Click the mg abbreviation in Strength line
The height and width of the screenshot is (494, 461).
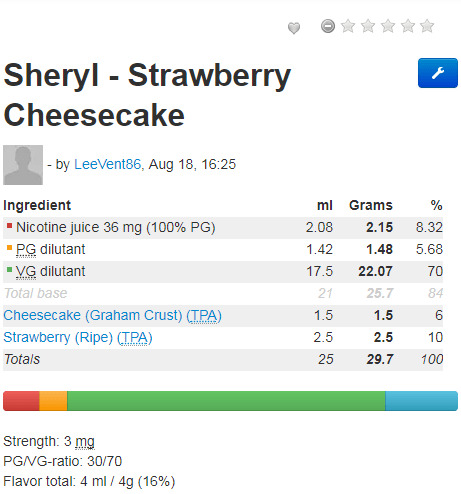(x=85, y=442)
